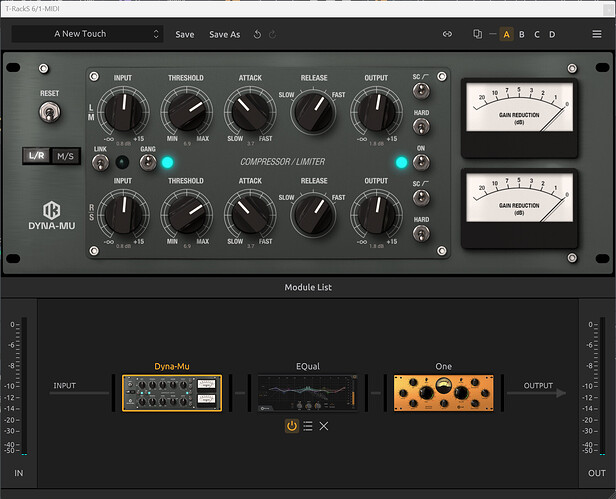
Task: Click the undo arrow icon
Action: [257, 35]
